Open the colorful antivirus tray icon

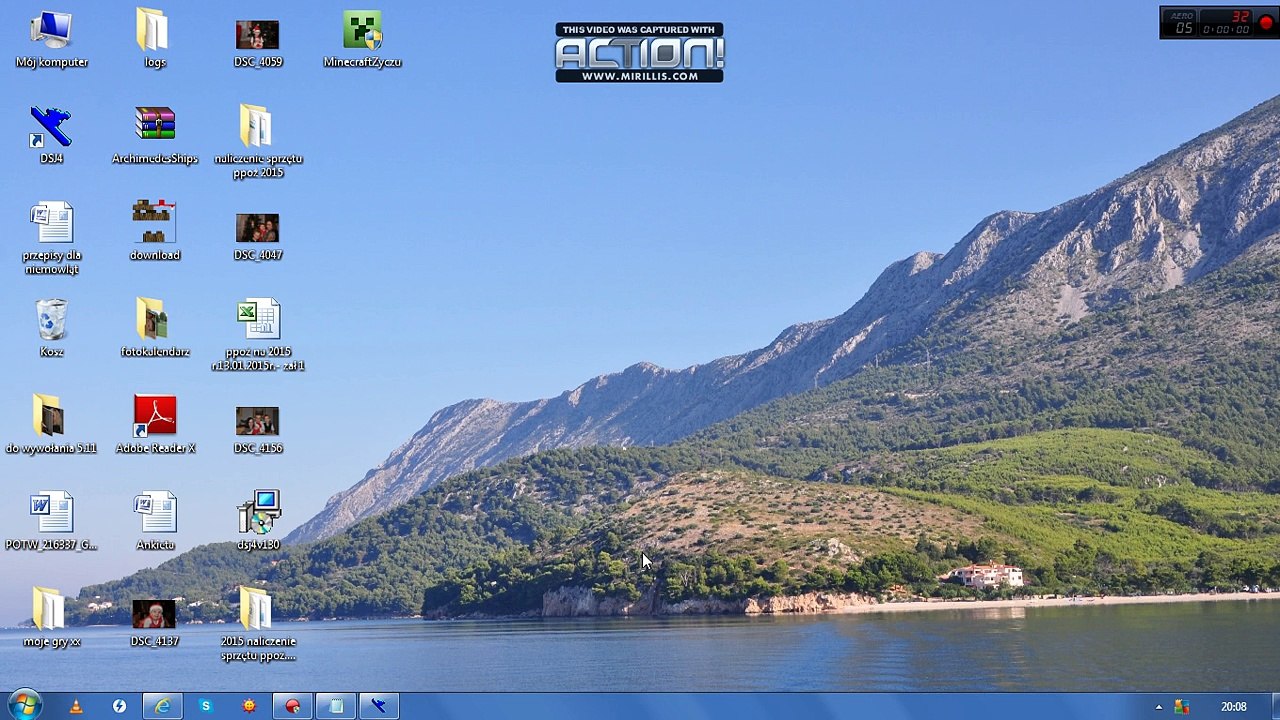tap(1182, 707)
